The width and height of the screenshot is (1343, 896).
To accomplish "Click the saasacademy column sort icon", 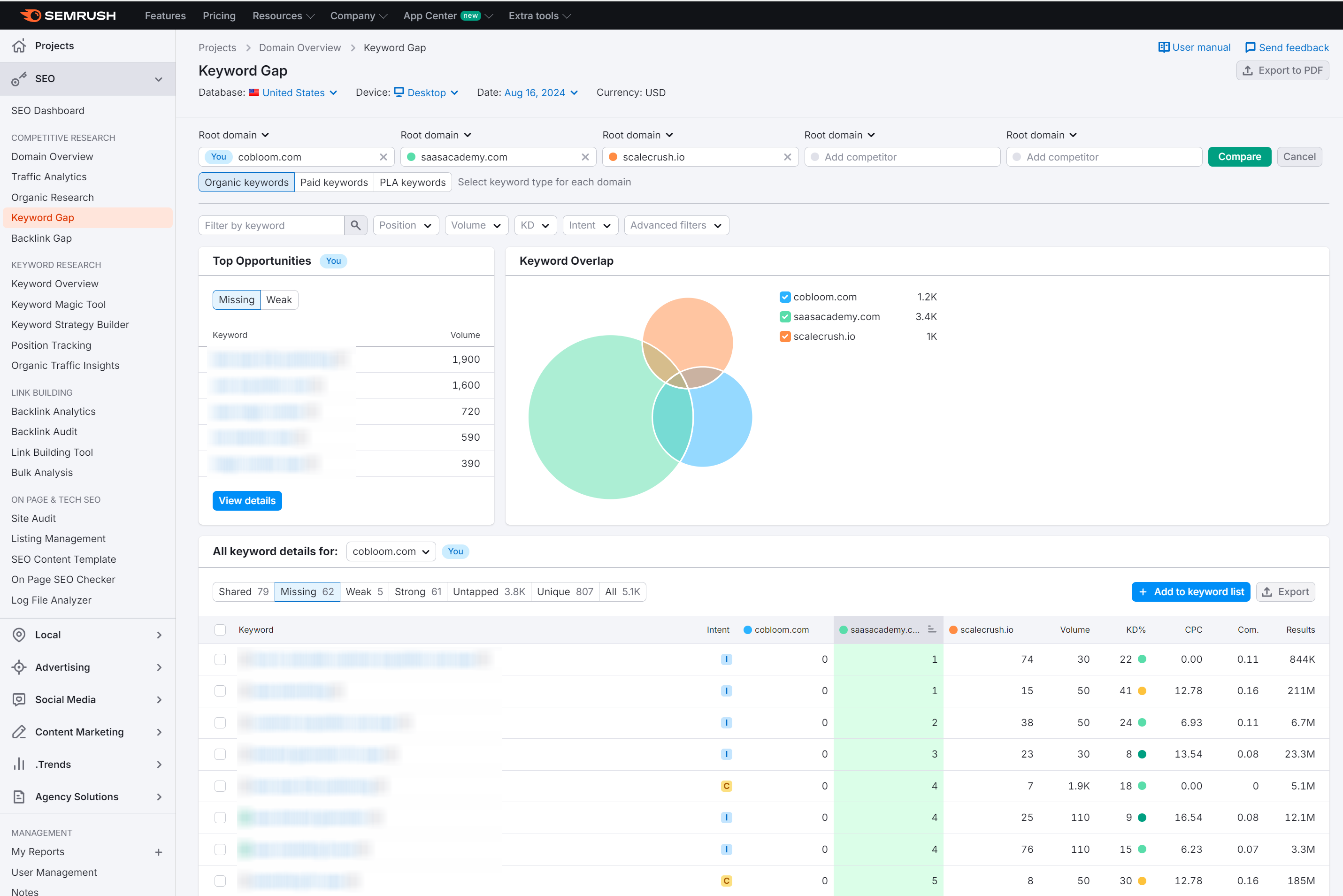I will pos(931,629).
